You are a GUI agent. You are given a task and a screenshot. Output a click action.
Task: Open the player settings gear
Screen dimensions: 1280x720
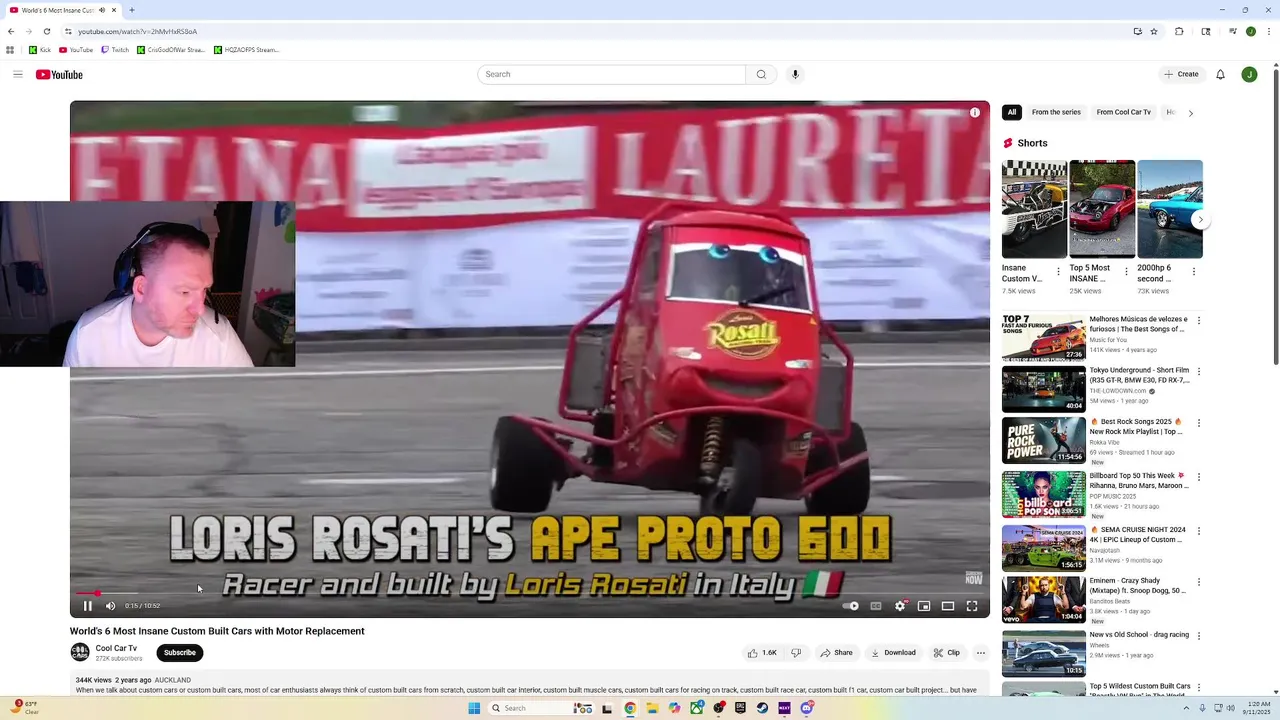[900, 606]
